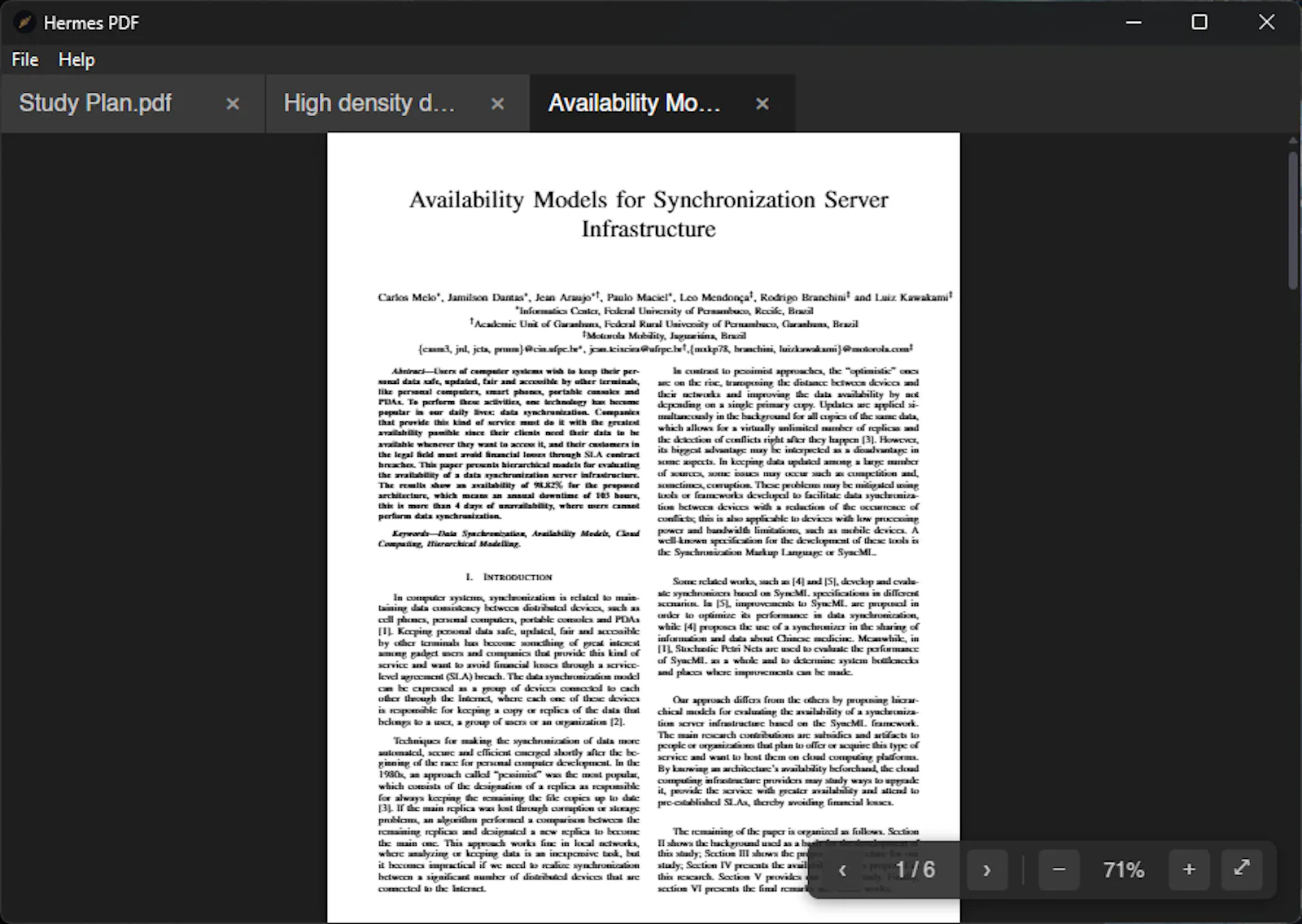Screen dimensions: 1302x924
Task: Zoom out with the minus button
Action: (x=1059, y=870)
